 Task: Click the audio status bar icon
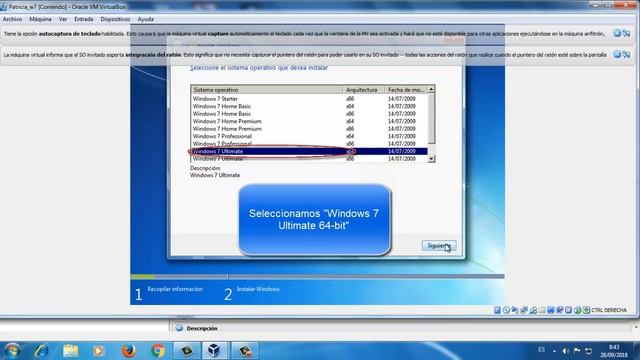[515, 310]
